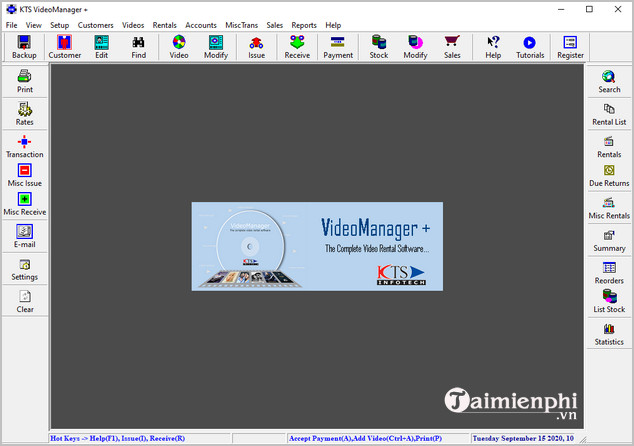Open the Videos menu
This screenshot has height=446, width=634.
(133, 25)
